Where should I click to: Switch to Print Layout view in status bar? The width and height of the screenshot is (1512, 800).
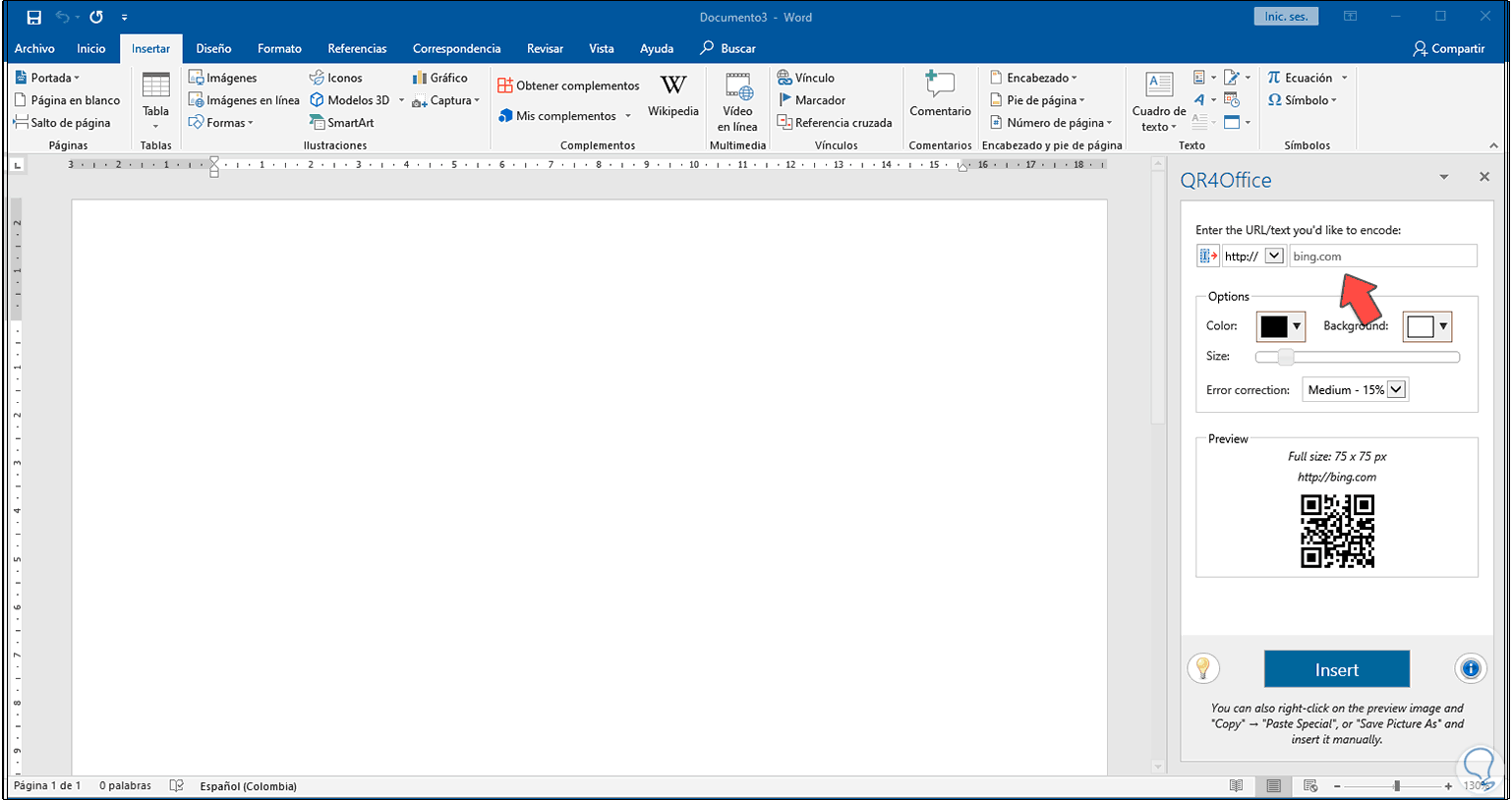1273,786
